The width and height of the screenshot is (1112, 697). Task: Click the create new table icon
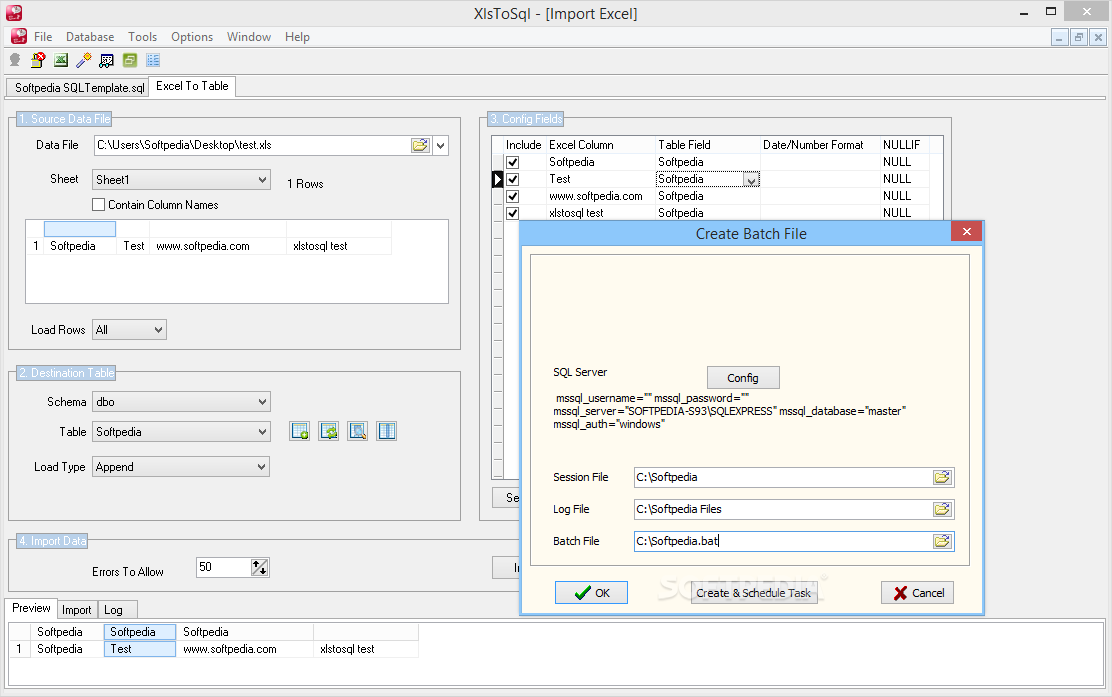tap(299, 431)
